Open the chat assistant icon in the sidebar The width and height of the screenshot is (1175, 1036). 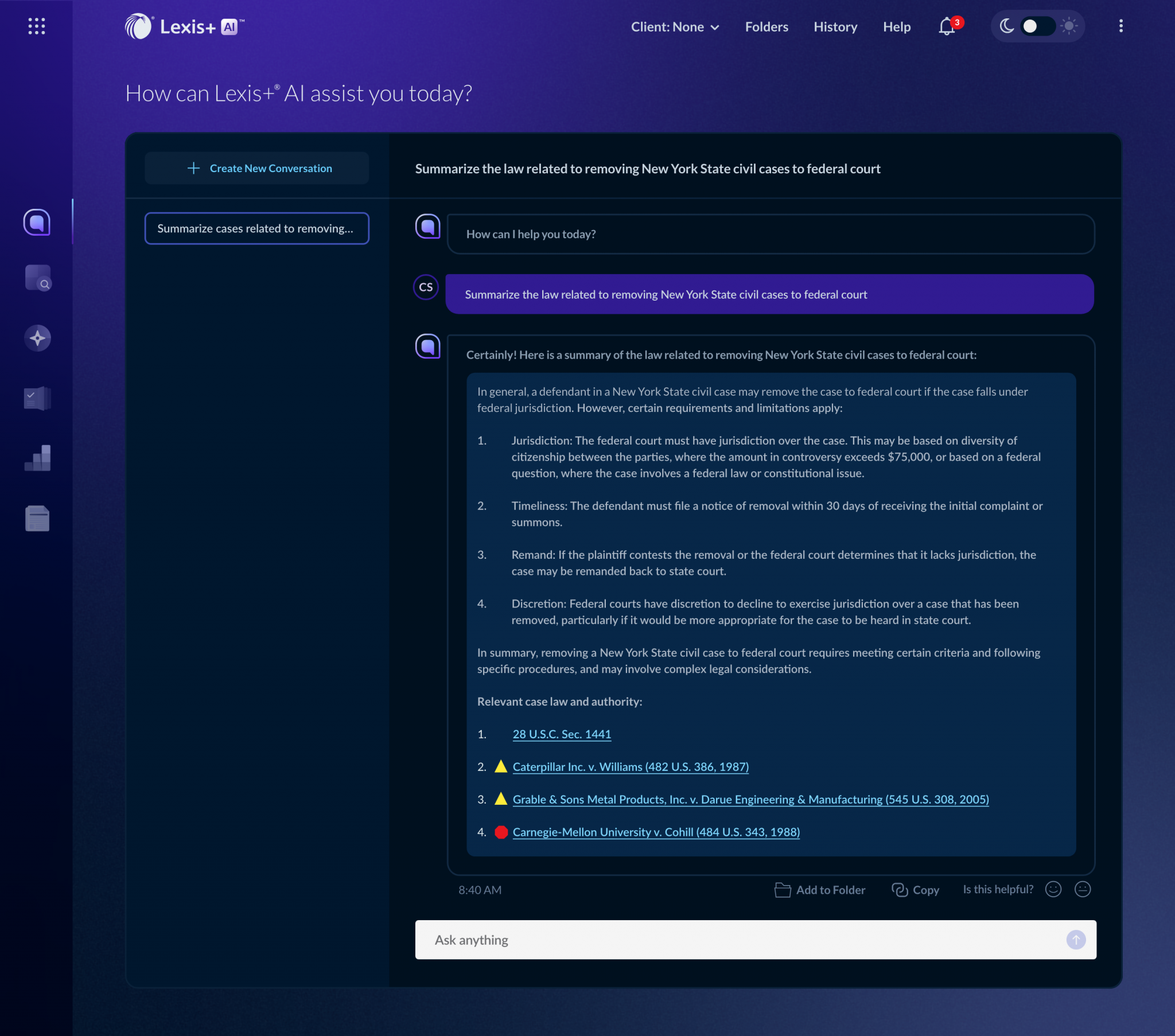pos(36,223)
